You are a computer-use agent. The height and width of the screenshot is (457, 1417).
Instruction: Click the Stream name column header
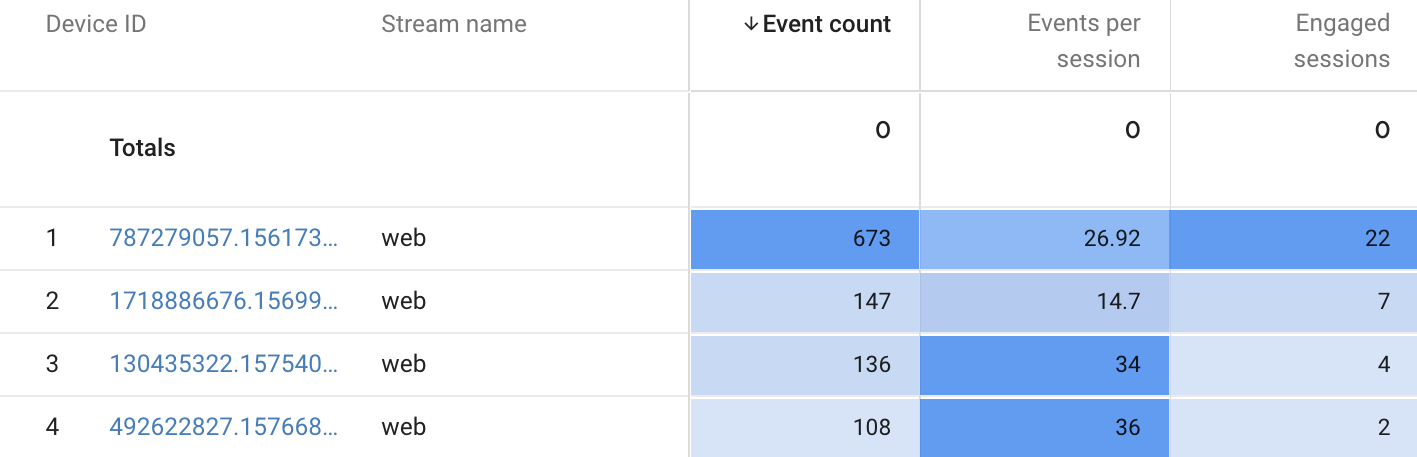coord(454,24)
